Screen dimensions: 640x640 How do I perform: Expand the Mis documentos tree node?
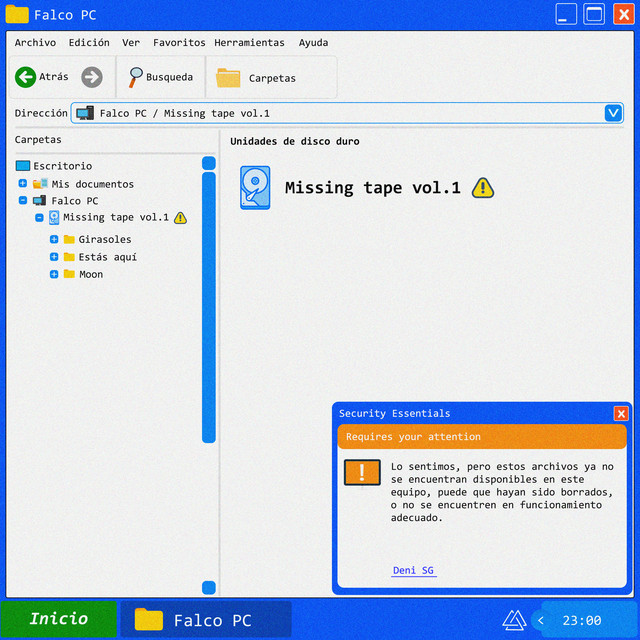[x=23, y=184]
